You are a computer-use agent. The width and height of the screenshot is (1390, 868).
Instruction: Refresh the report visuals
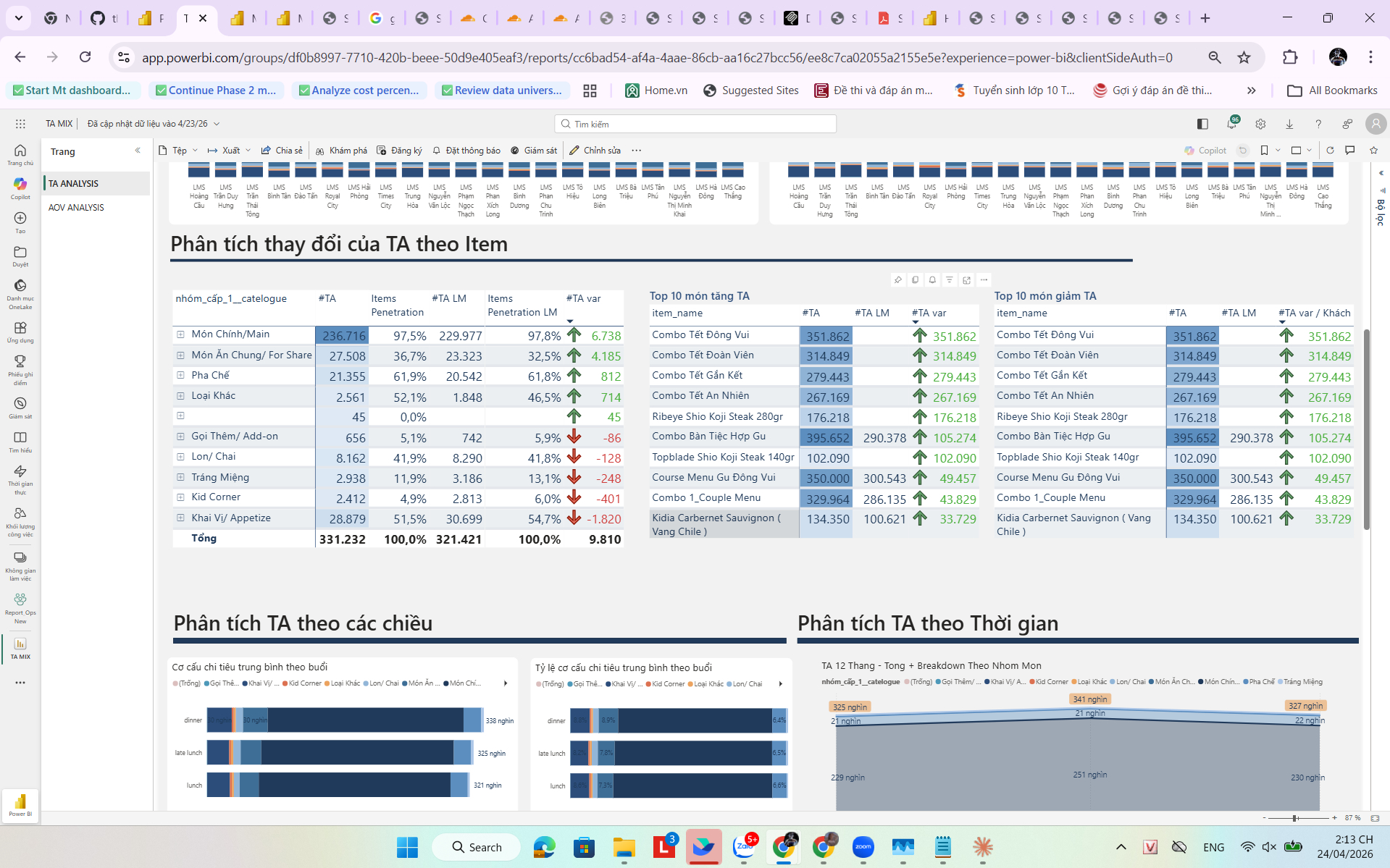[1330, 151]
